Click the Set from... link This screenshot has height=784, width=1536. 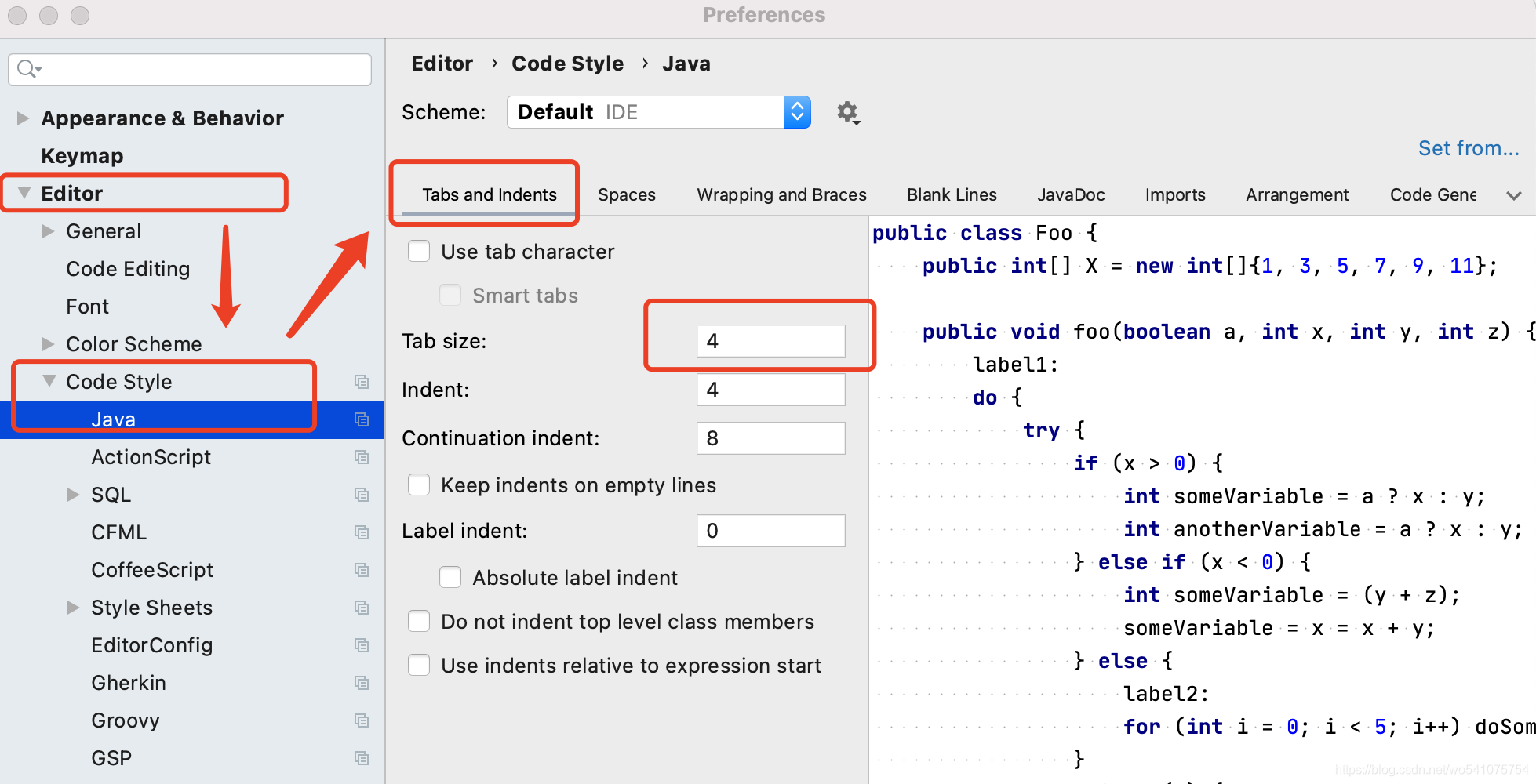pyautogui.click(x=1469, y=148)
